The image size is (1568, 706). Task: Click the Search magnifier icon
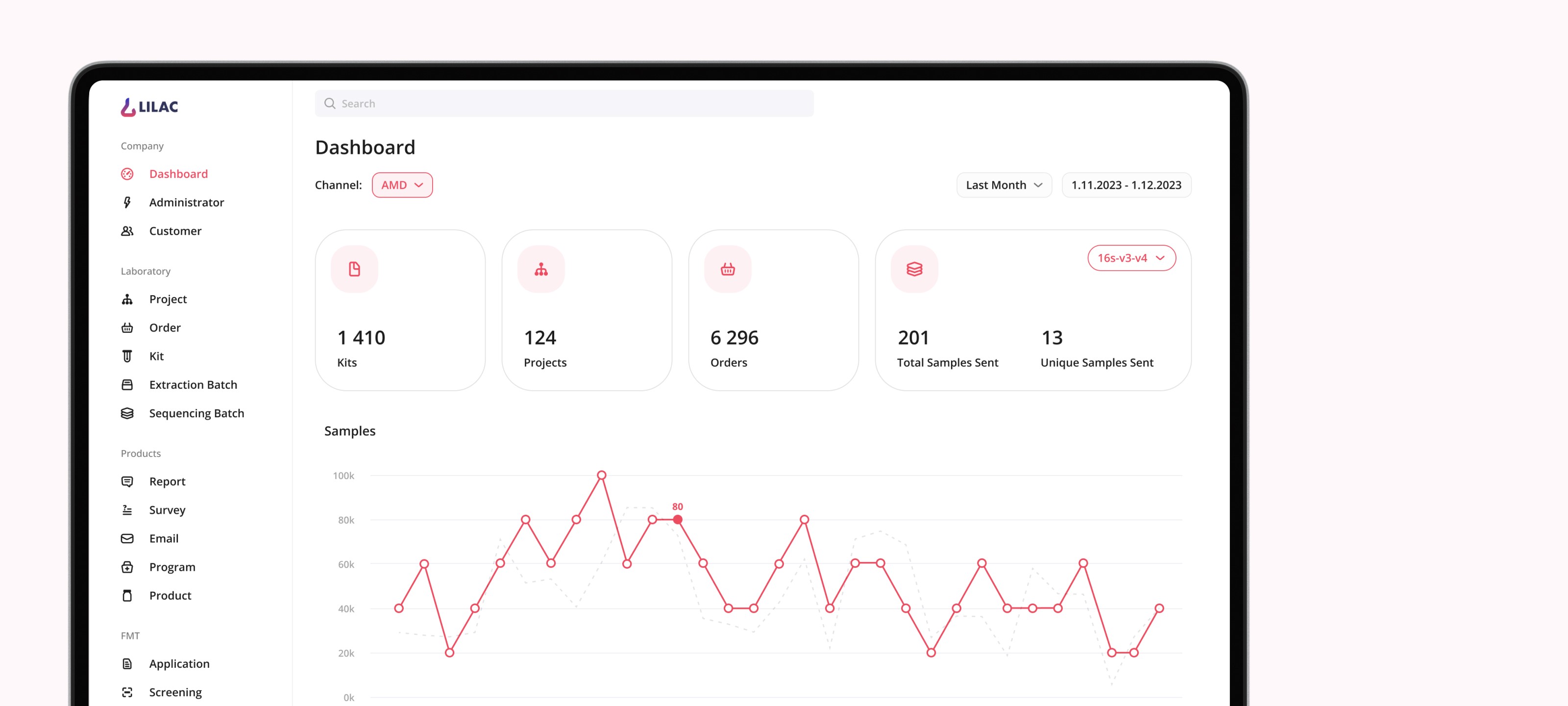330,103
